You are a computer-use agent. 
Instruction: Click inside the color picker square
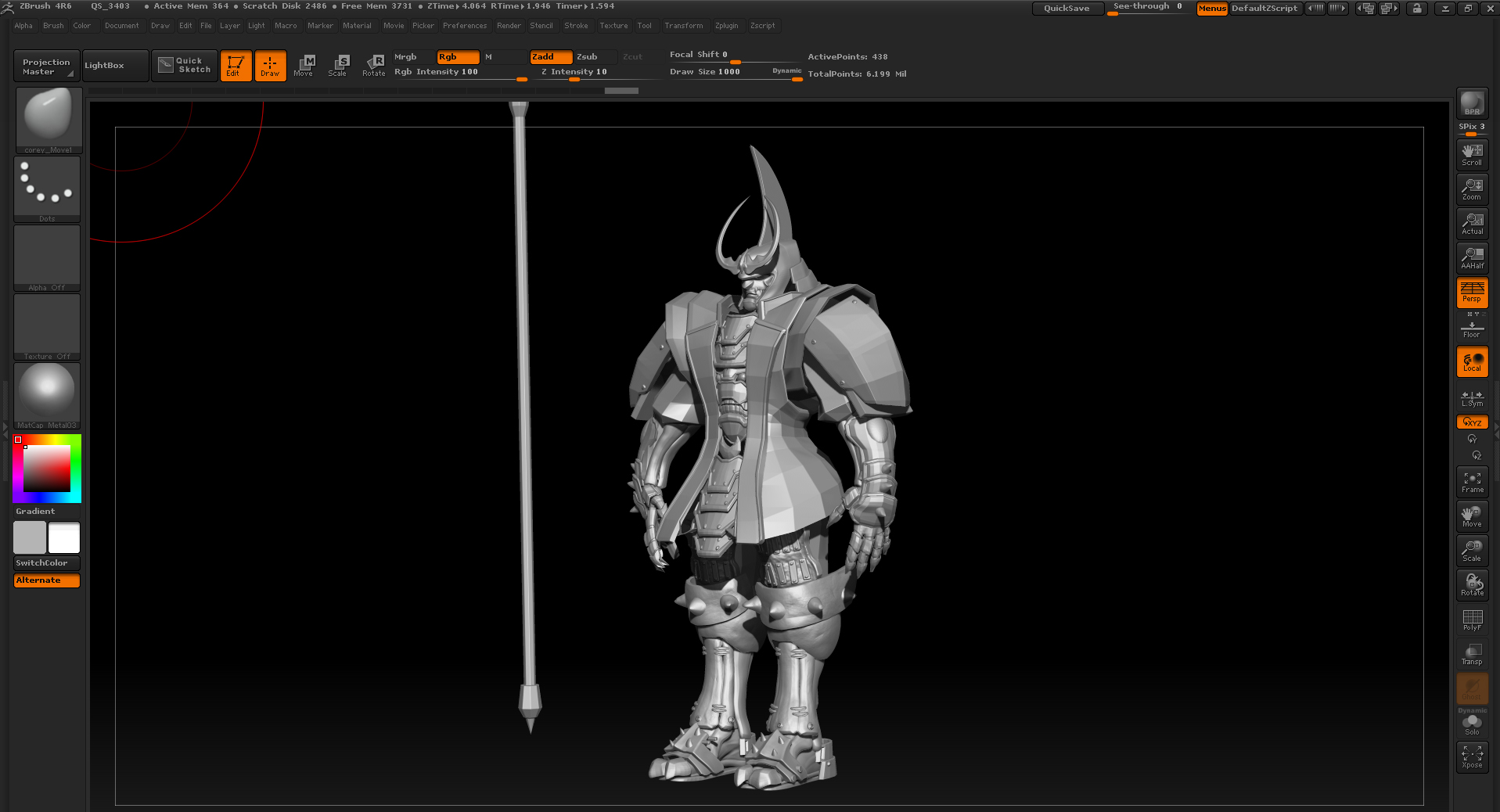click(x=47, y=468)
